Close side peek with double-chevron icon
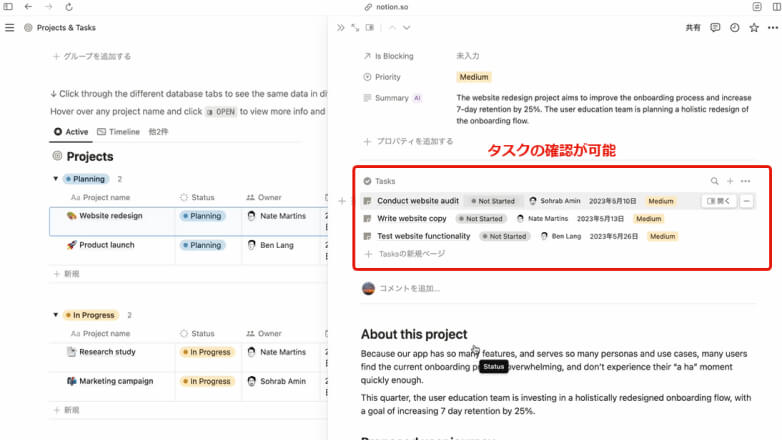 tap(341, 28)
